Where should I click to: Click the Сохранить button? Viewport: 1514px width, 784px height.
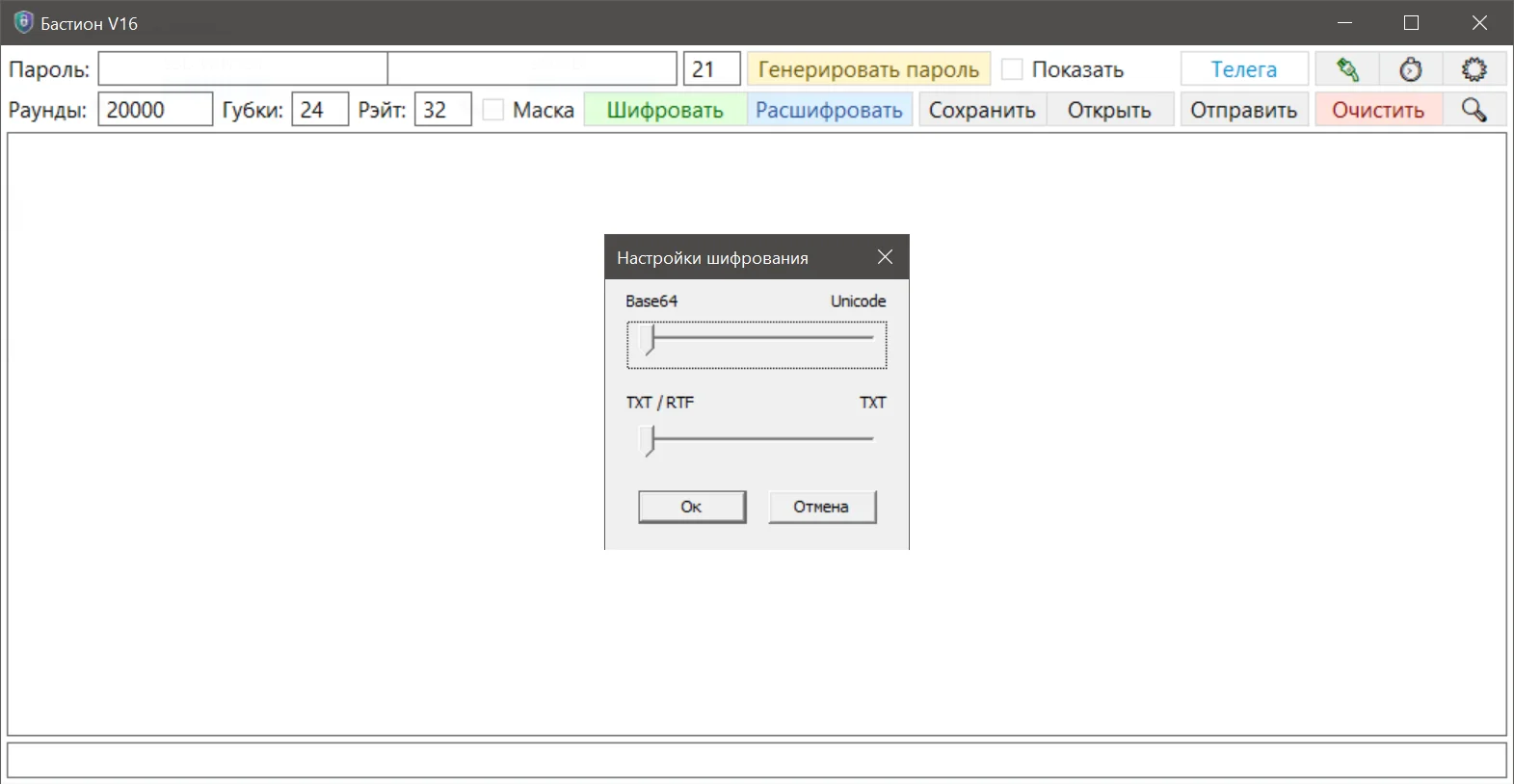click(x=981, y=110)
